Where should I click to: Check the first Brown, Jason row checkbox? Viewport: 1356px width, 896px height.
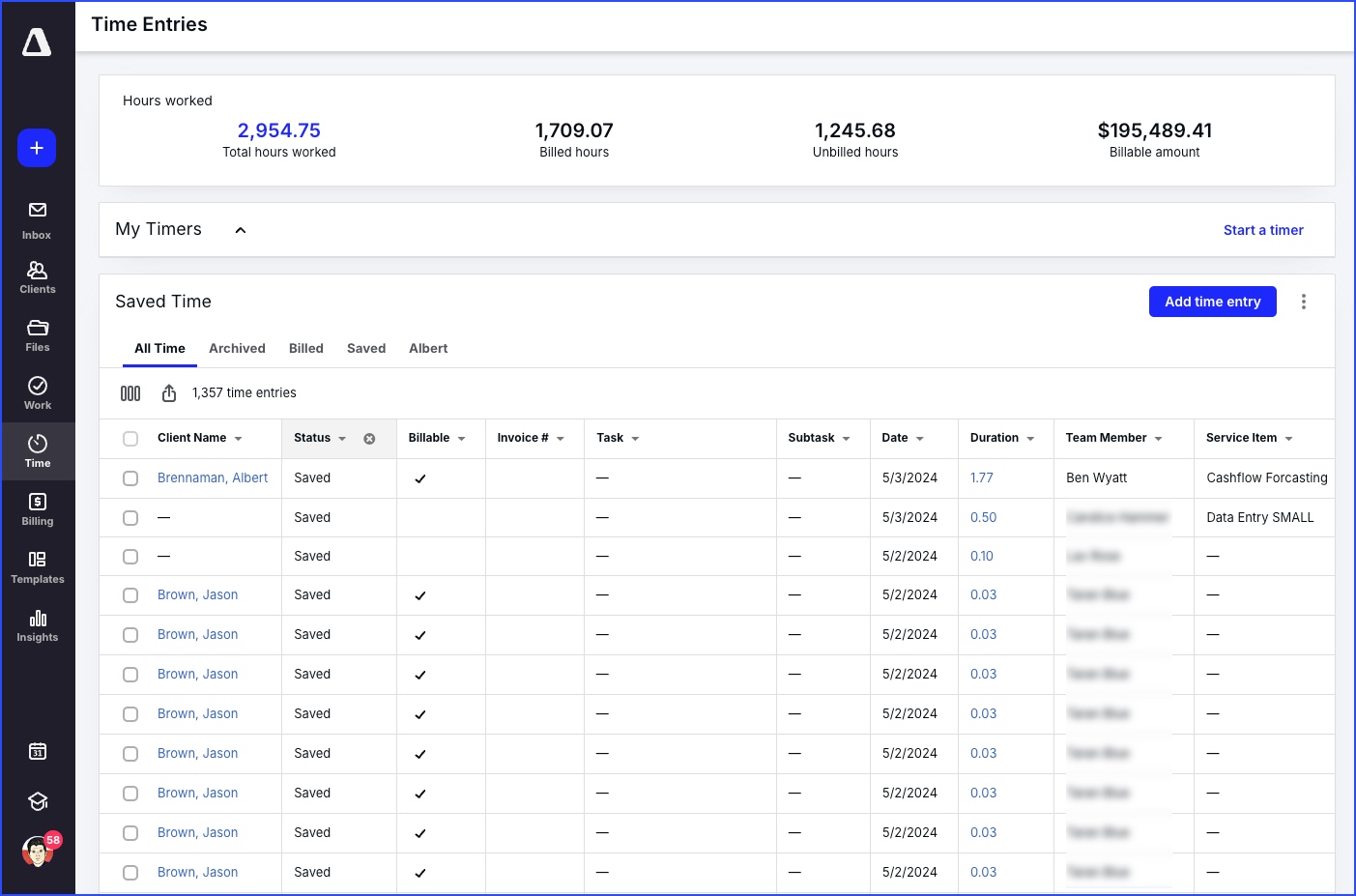click(130, 595)
